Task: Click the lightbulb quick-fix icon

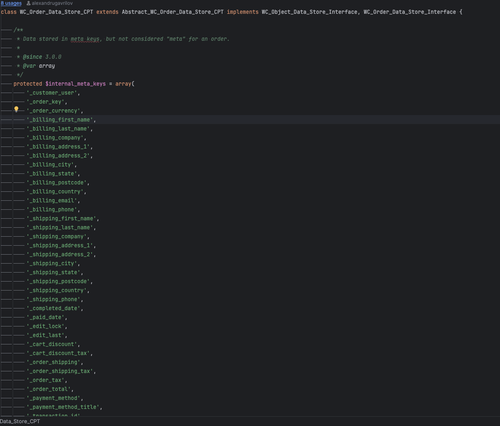Action: (x=16, y=109)
